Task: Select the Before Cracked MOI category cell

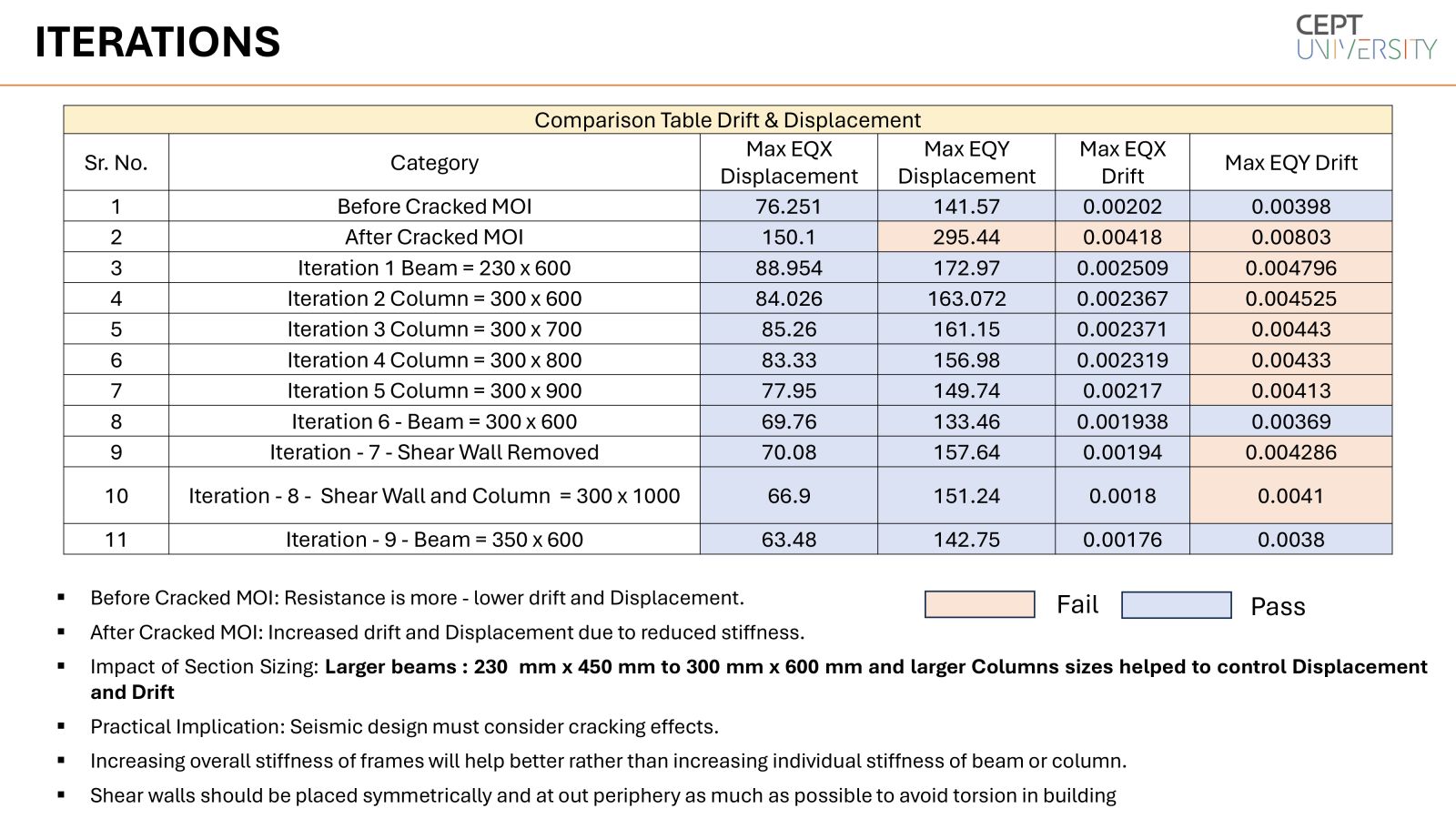Action: [434, 207]
